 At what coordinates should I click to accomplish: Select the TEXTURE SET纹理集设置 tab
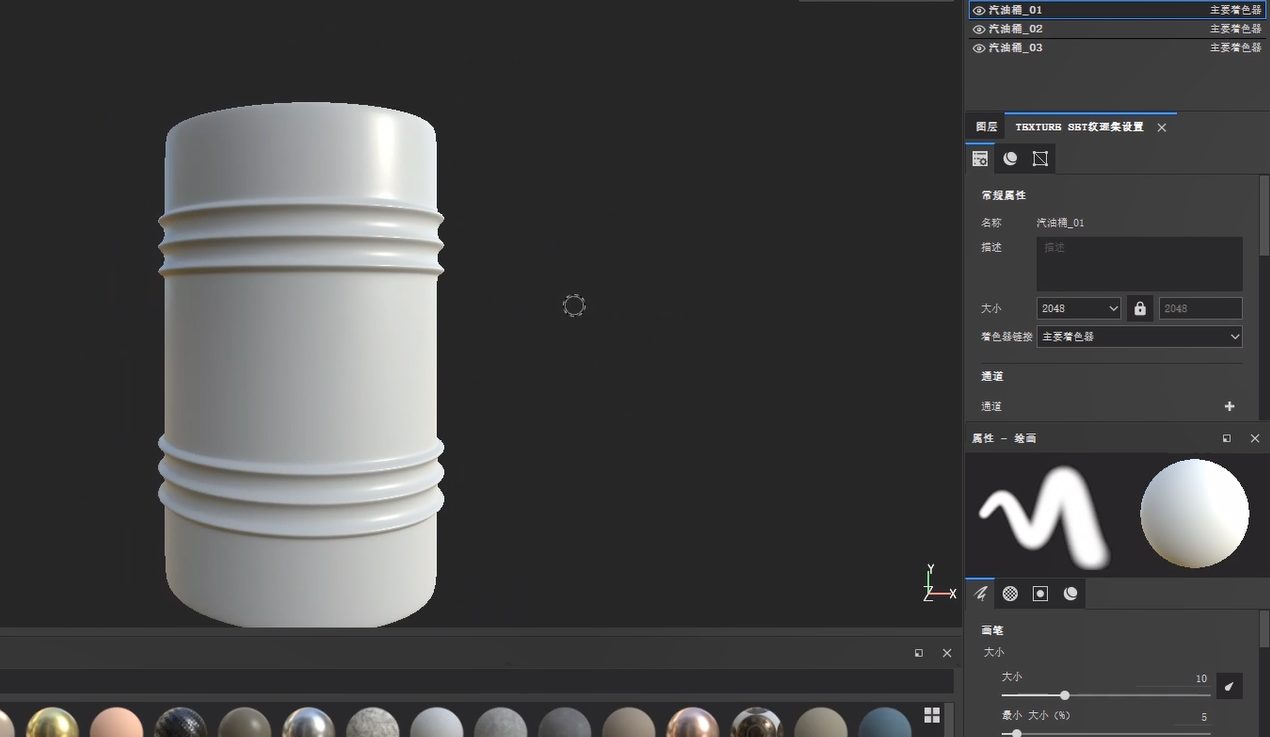(x=1079, y=127)
